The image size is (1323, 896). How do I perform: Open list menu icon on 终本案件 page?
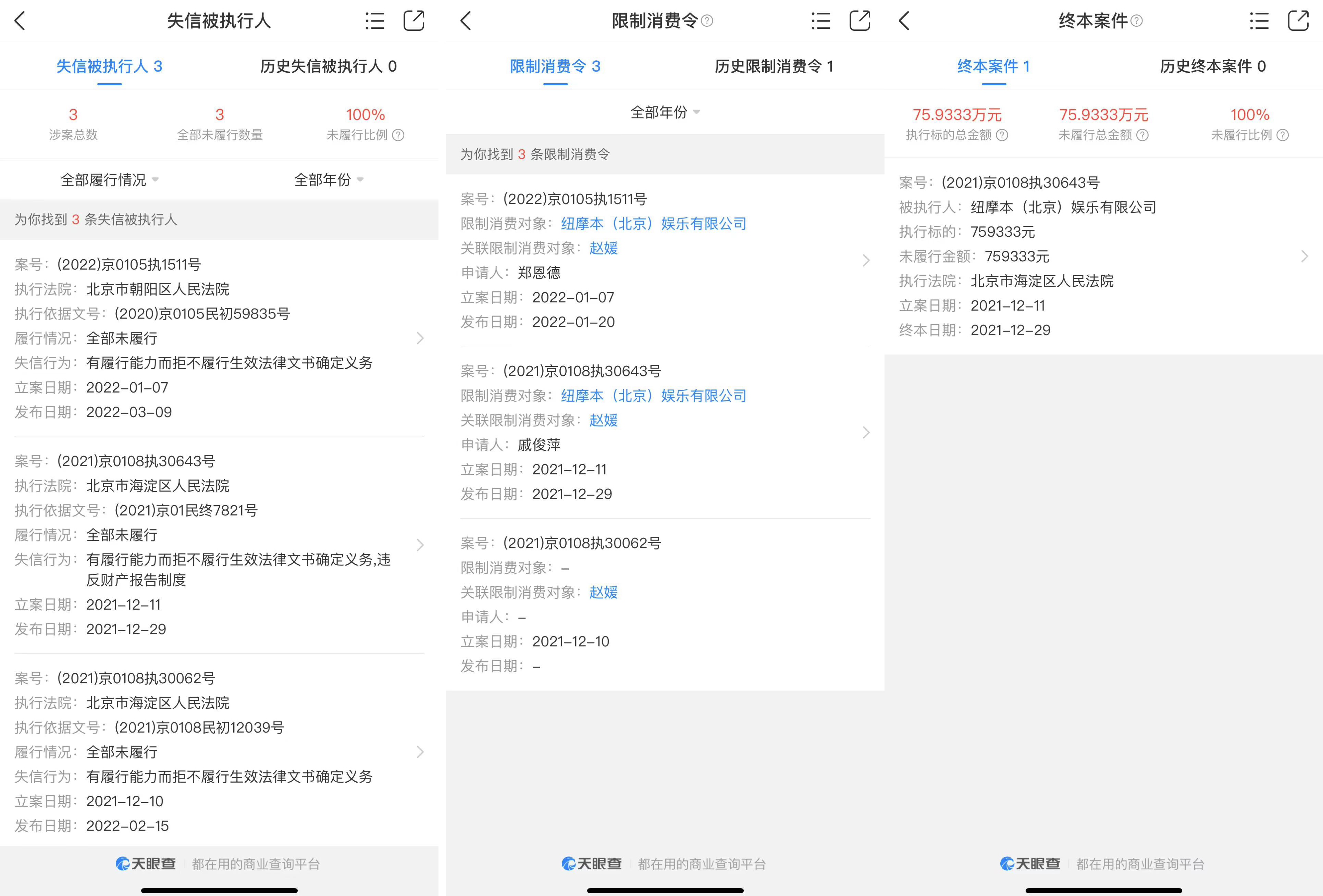point(1259,21)
